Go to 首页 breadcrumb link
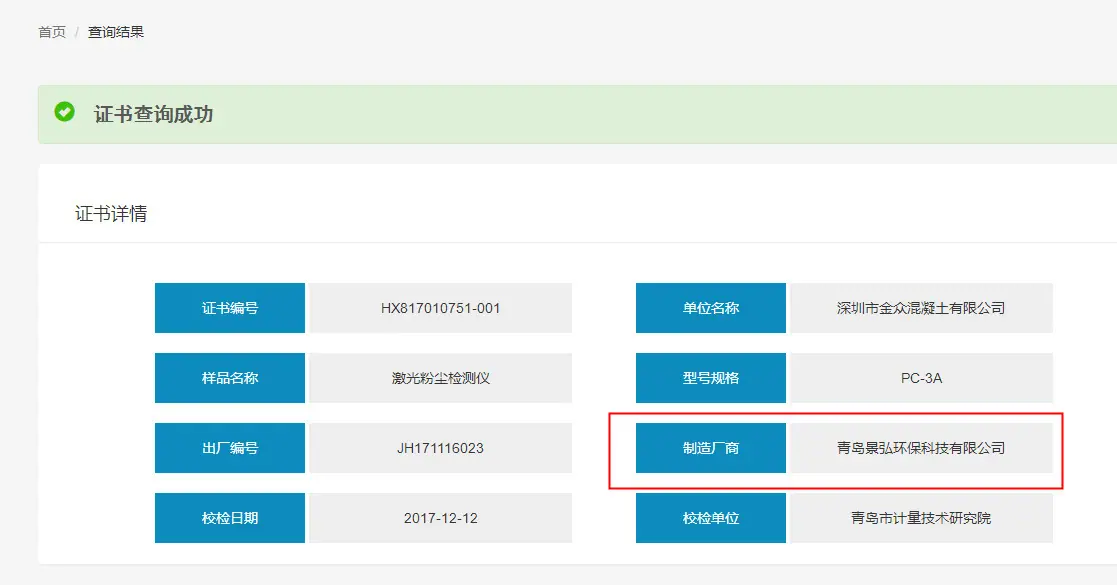 tap(51, 32)
